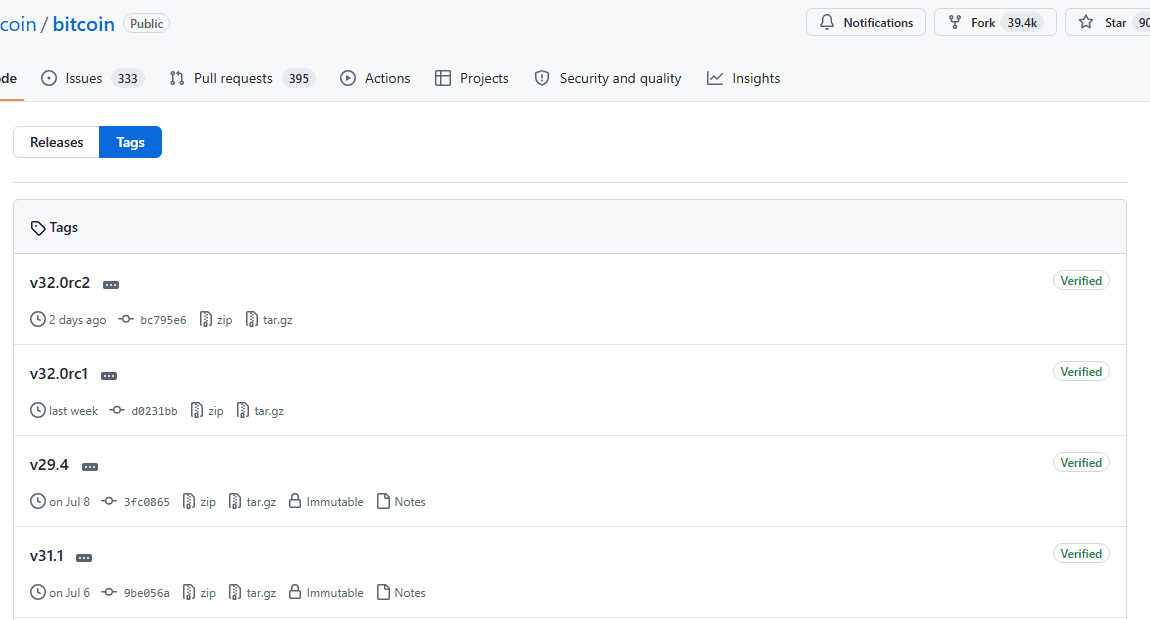Click the shield icon beside Security
The width and height of the screenshot is (1150, 620).
tap(542, 78)
